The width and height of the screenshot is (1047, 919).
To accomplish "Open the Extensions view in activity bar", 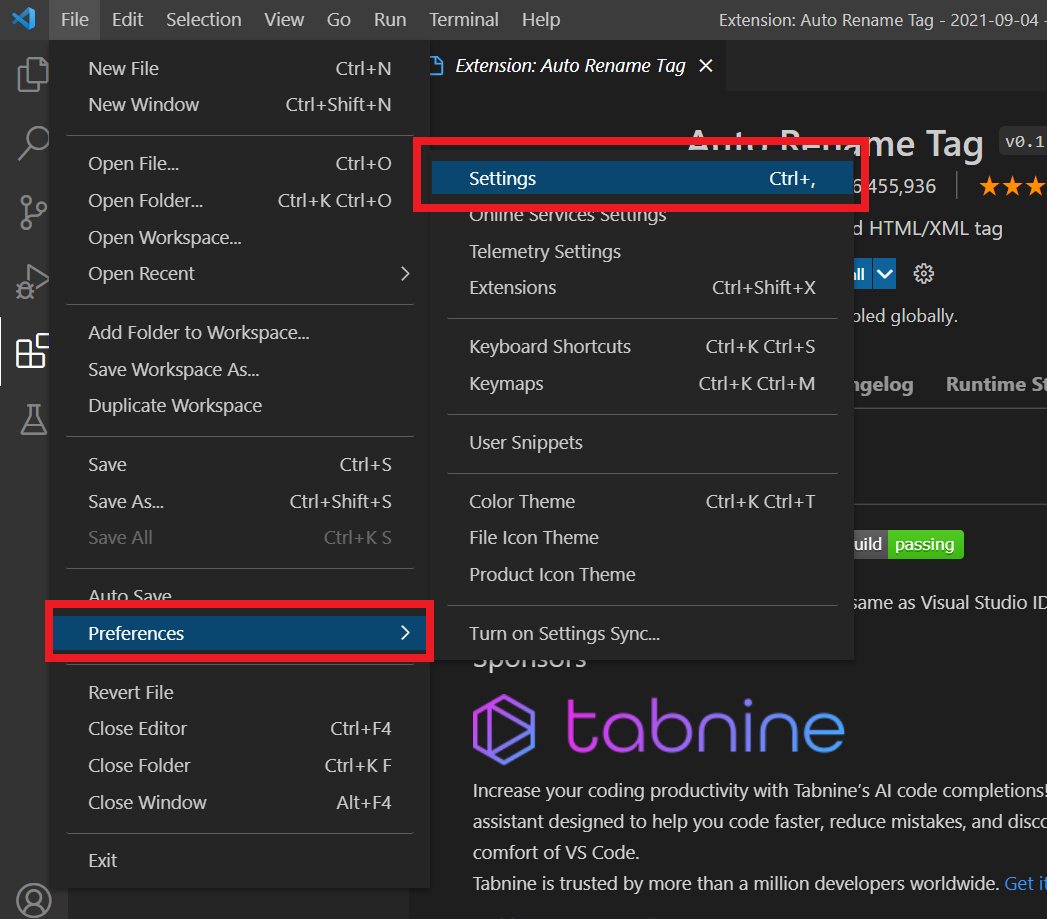I will (33, 351).
